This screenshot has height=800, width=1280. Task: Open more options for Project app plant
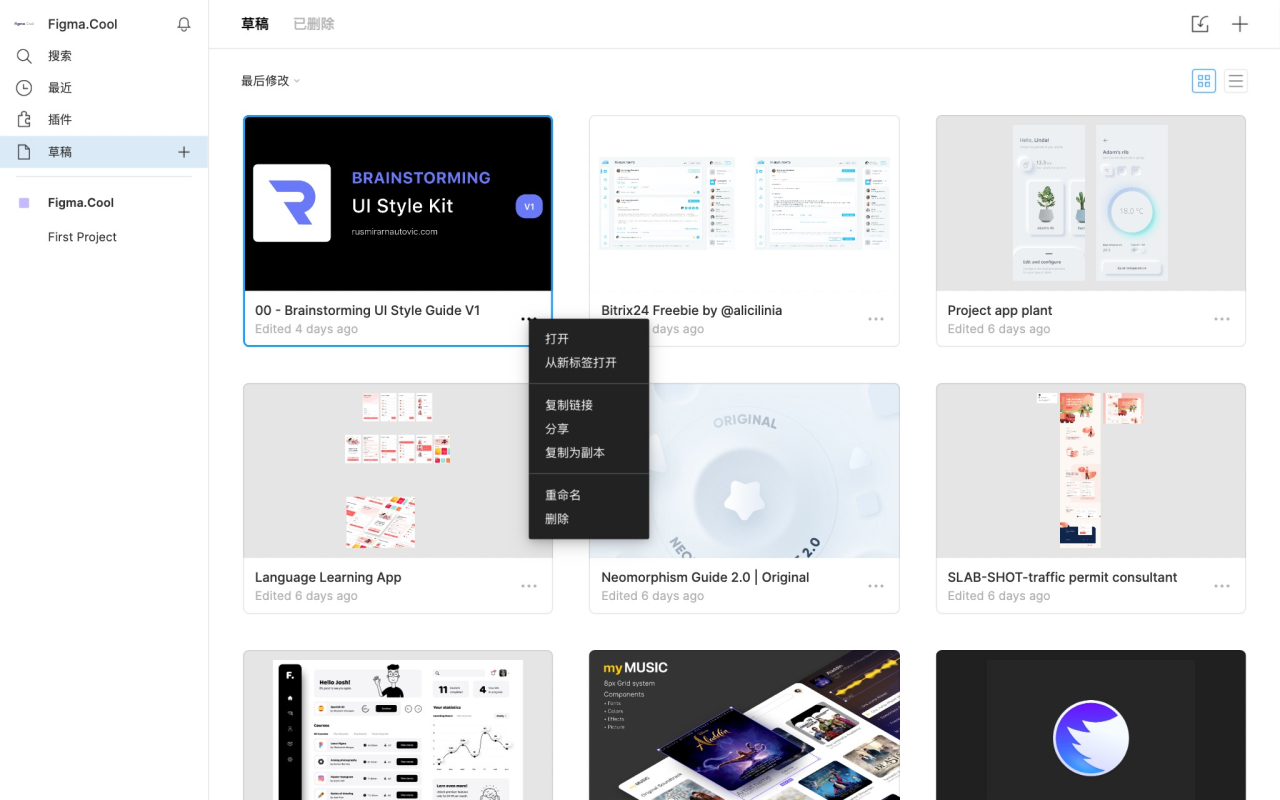(1222, 318)
